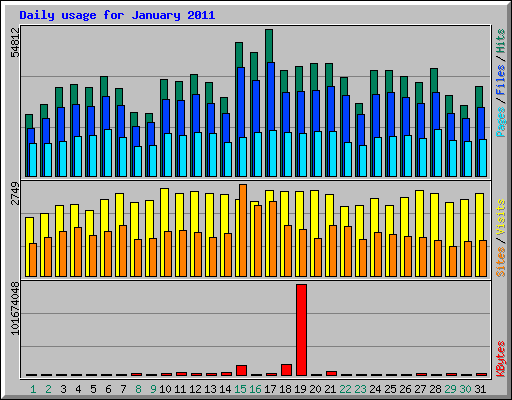Click day label "30" on the x-axis
The width and height of the screenshot is (512, 400).
coord(465,389)
